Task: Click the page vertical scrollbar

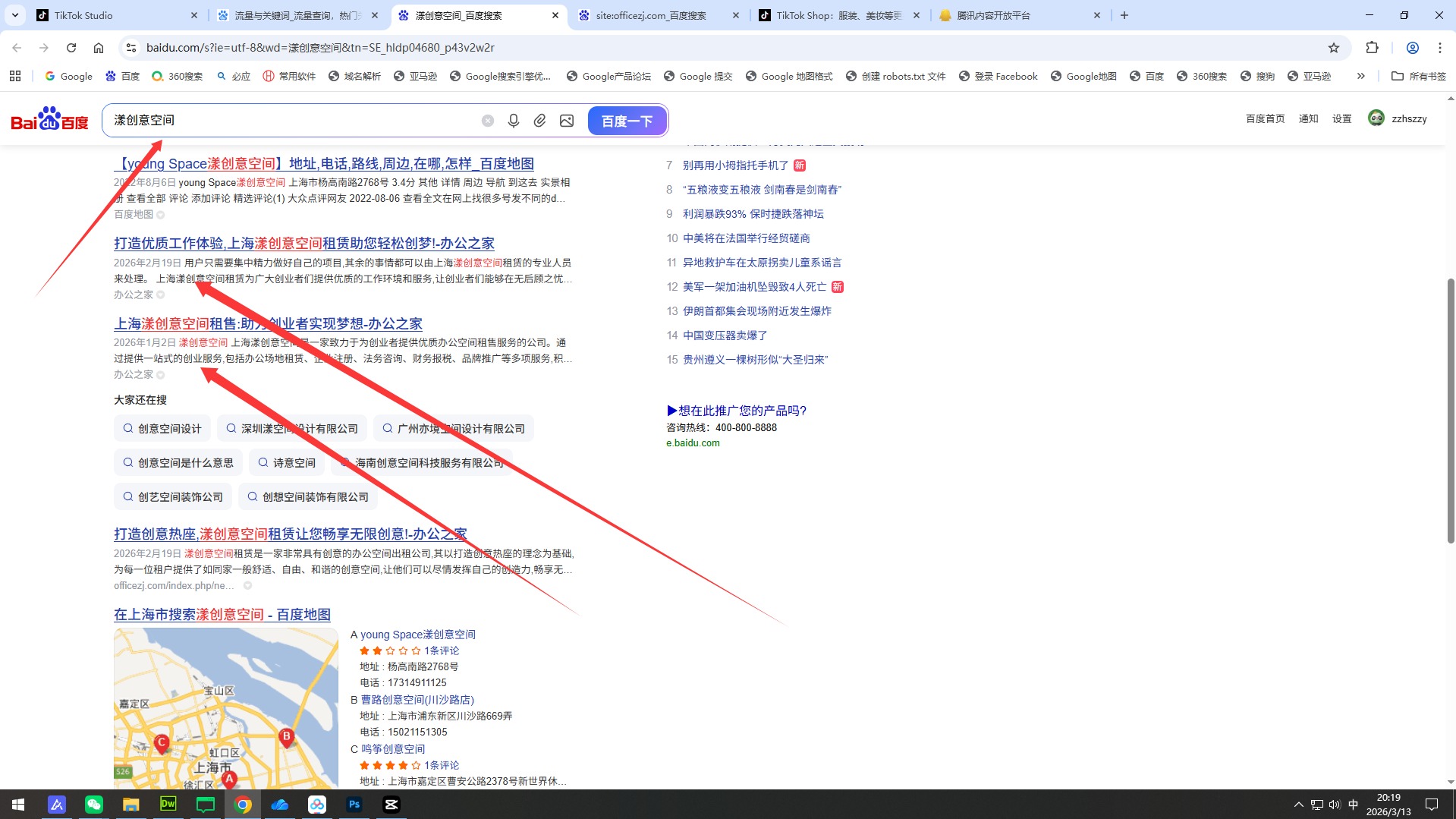Action: [1451, 410]
